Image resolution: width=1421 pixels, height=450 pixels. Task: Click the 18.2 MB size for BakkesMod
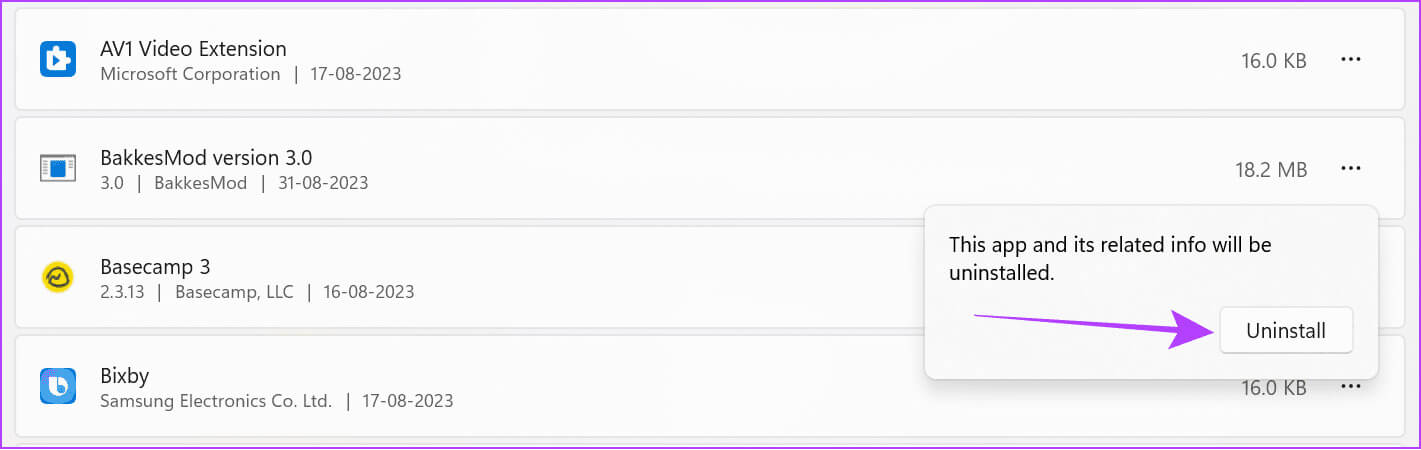[x=1271, y=170]
